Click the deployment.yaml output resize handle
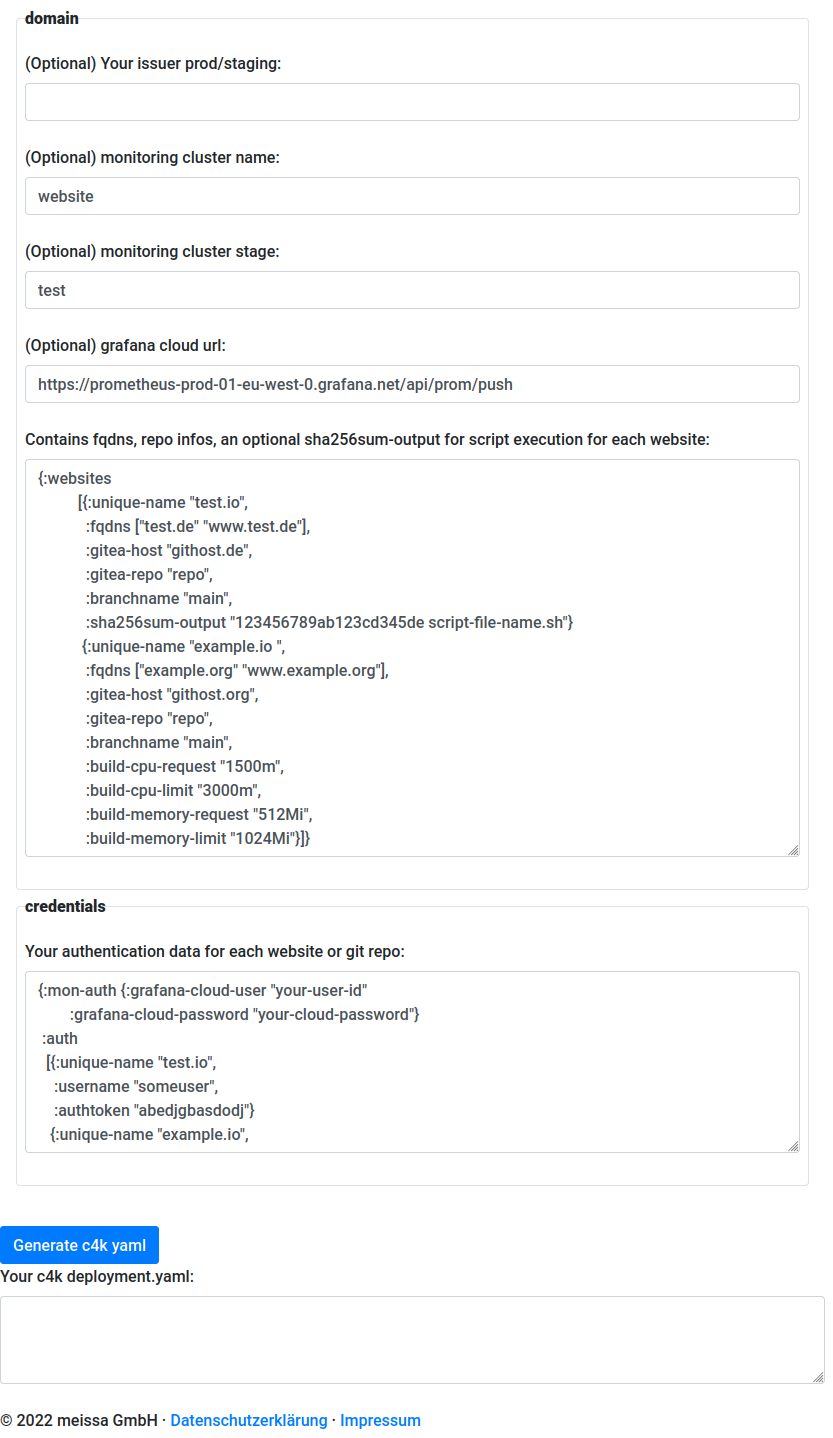833x1438 pixels. tap(817, 1376)
